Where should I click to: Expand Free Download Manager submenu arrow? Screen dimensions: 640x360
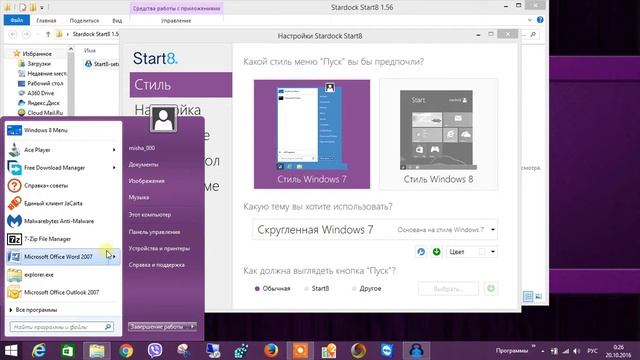click(x=114, y=168)
